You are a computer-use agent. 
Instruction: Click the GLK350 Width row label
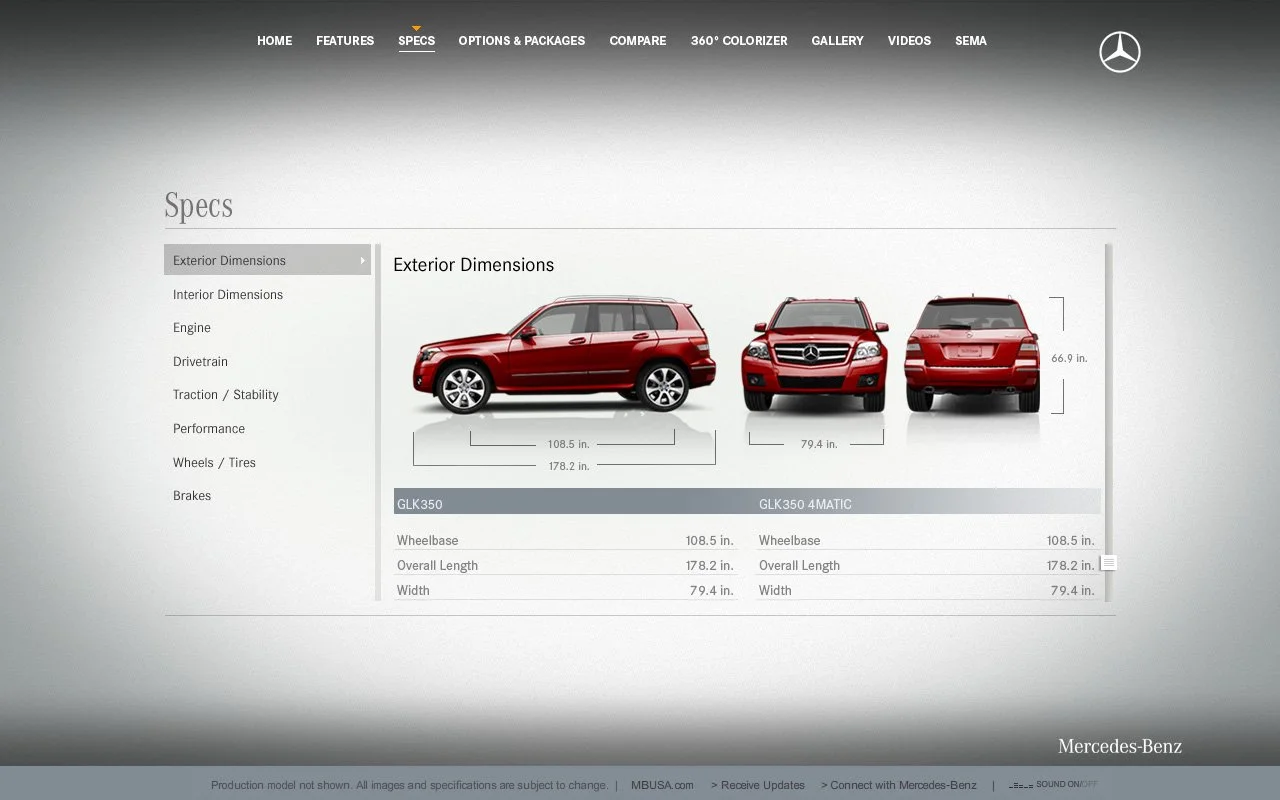point(413,591)
